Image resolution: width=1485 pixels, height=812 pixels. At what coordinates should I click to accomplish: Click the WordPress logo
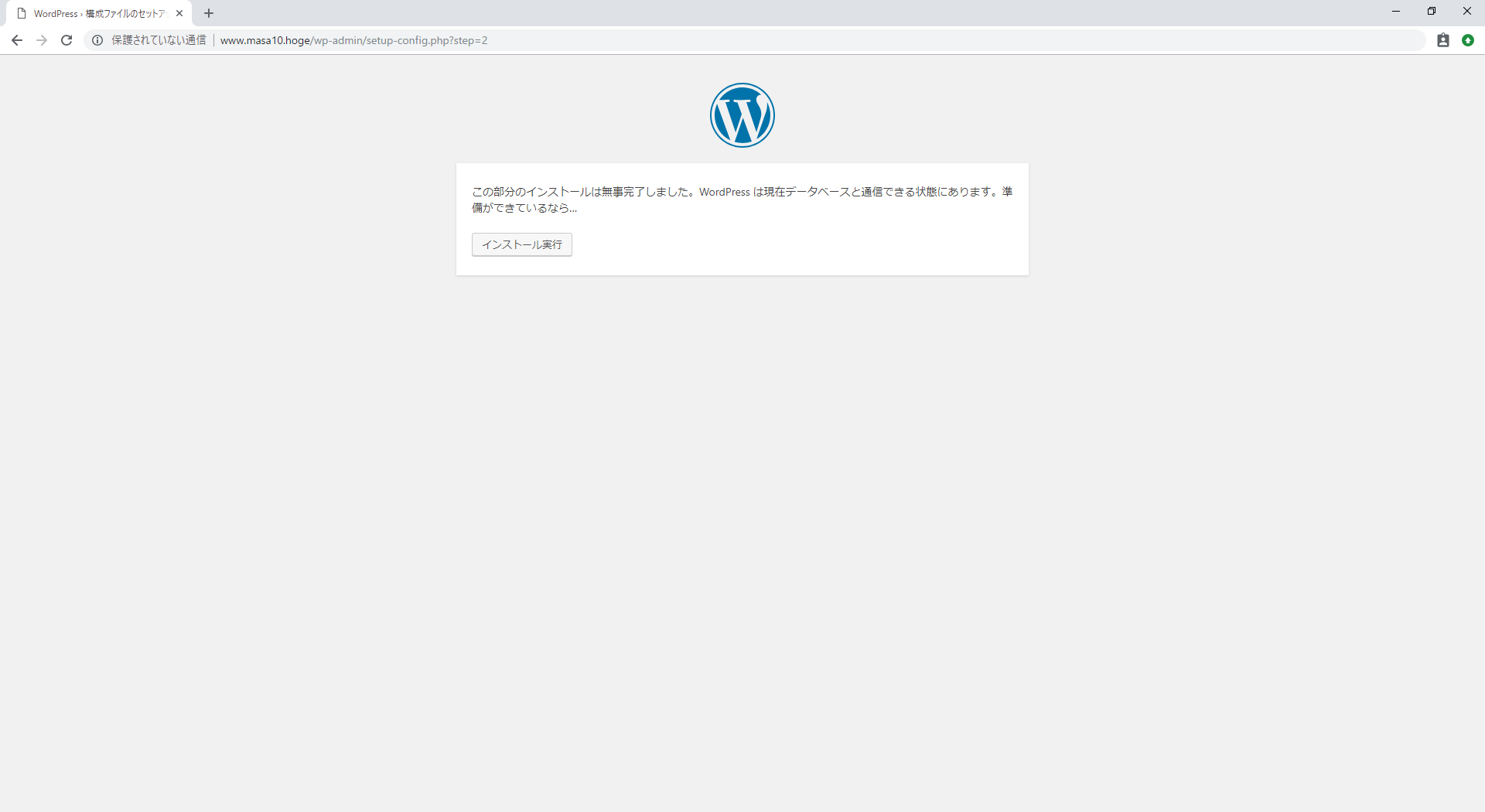pos(742,115)
